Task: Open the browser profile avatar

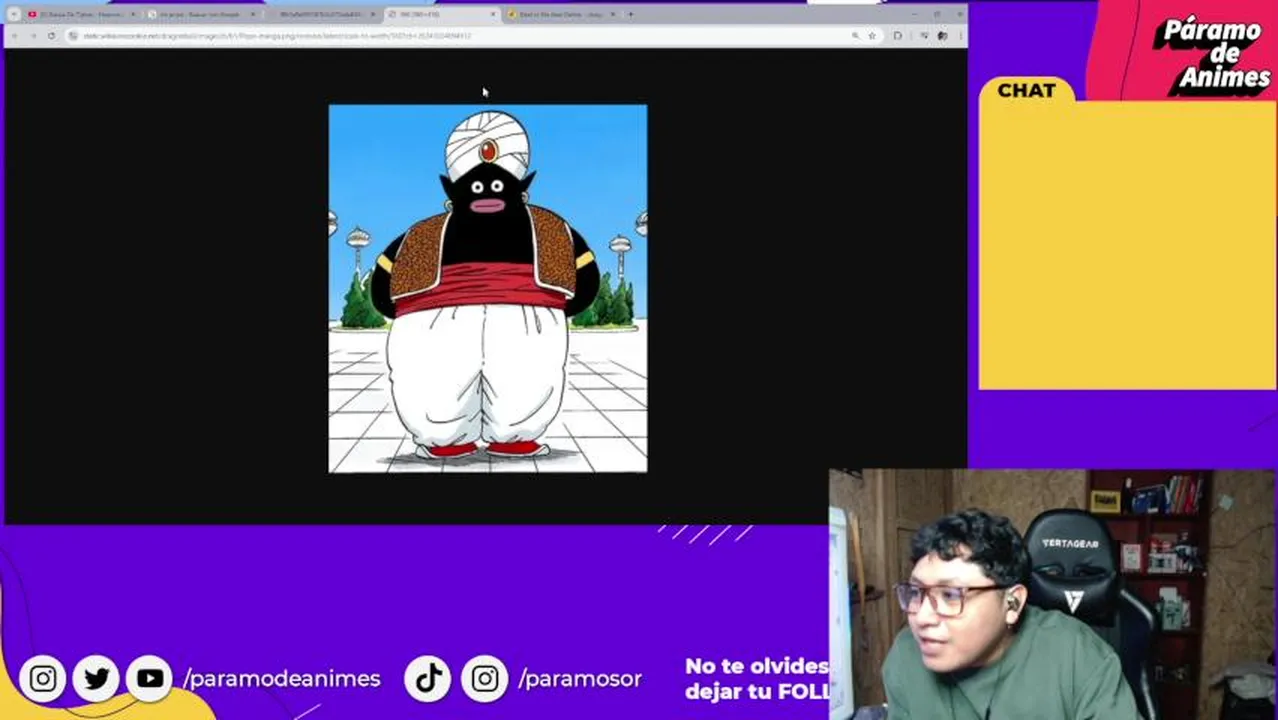Action: [942, 36]
